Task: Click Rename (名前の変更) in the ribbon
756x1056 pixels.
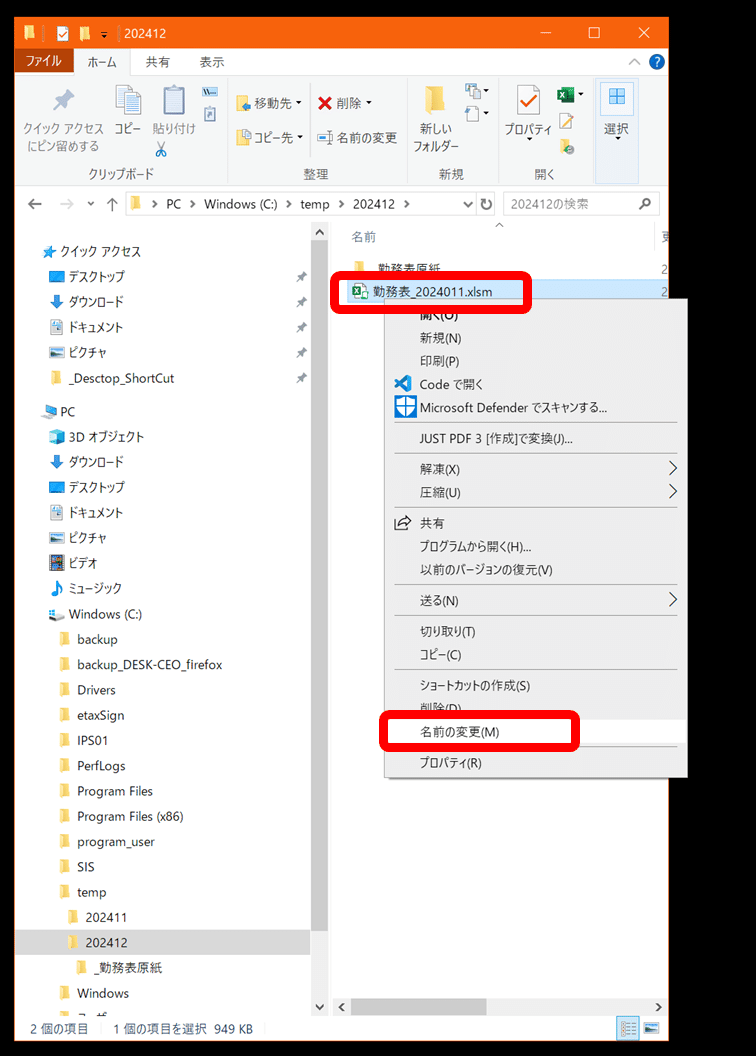Action: tap(357, 137)
